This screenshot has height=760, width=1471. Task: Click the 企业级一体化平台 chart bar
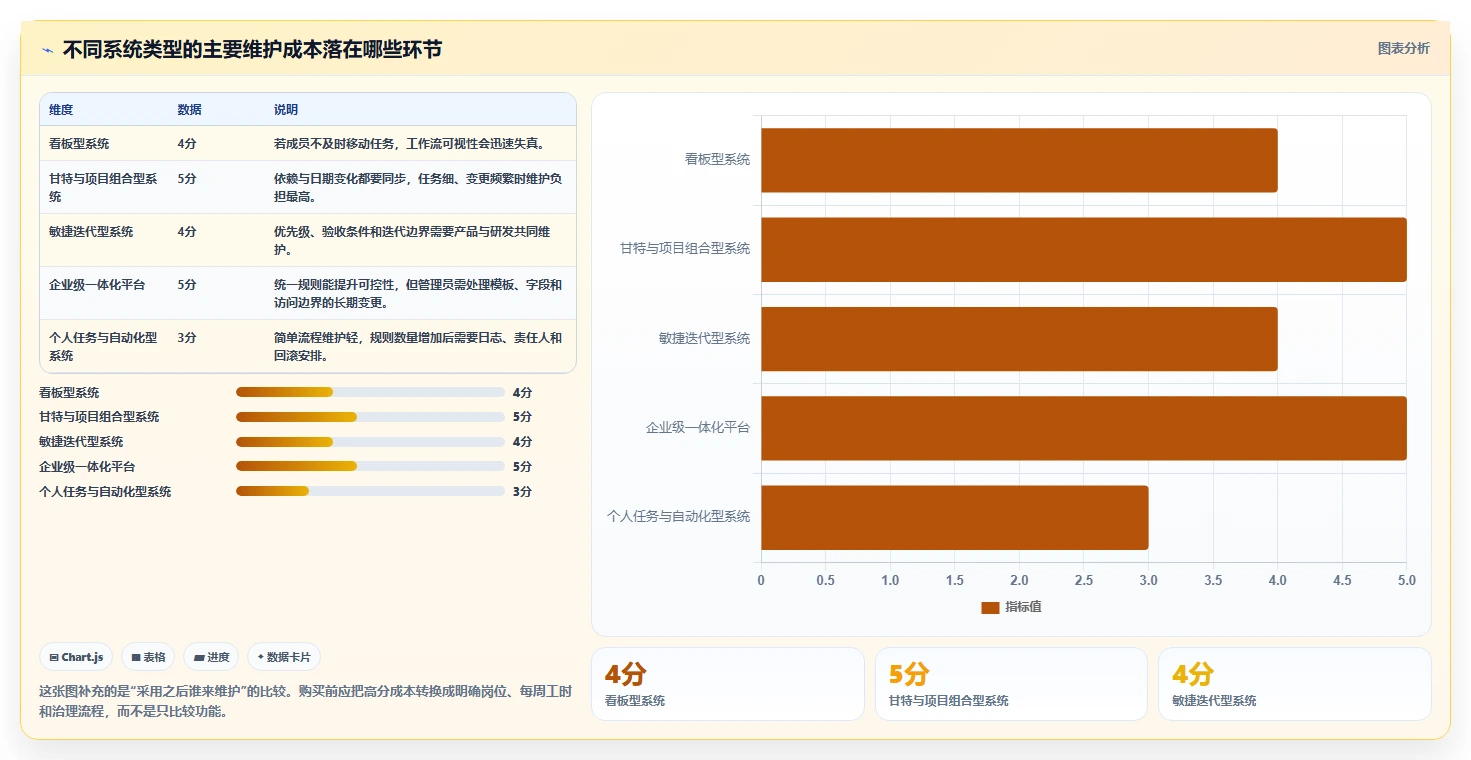point(1084,428)
